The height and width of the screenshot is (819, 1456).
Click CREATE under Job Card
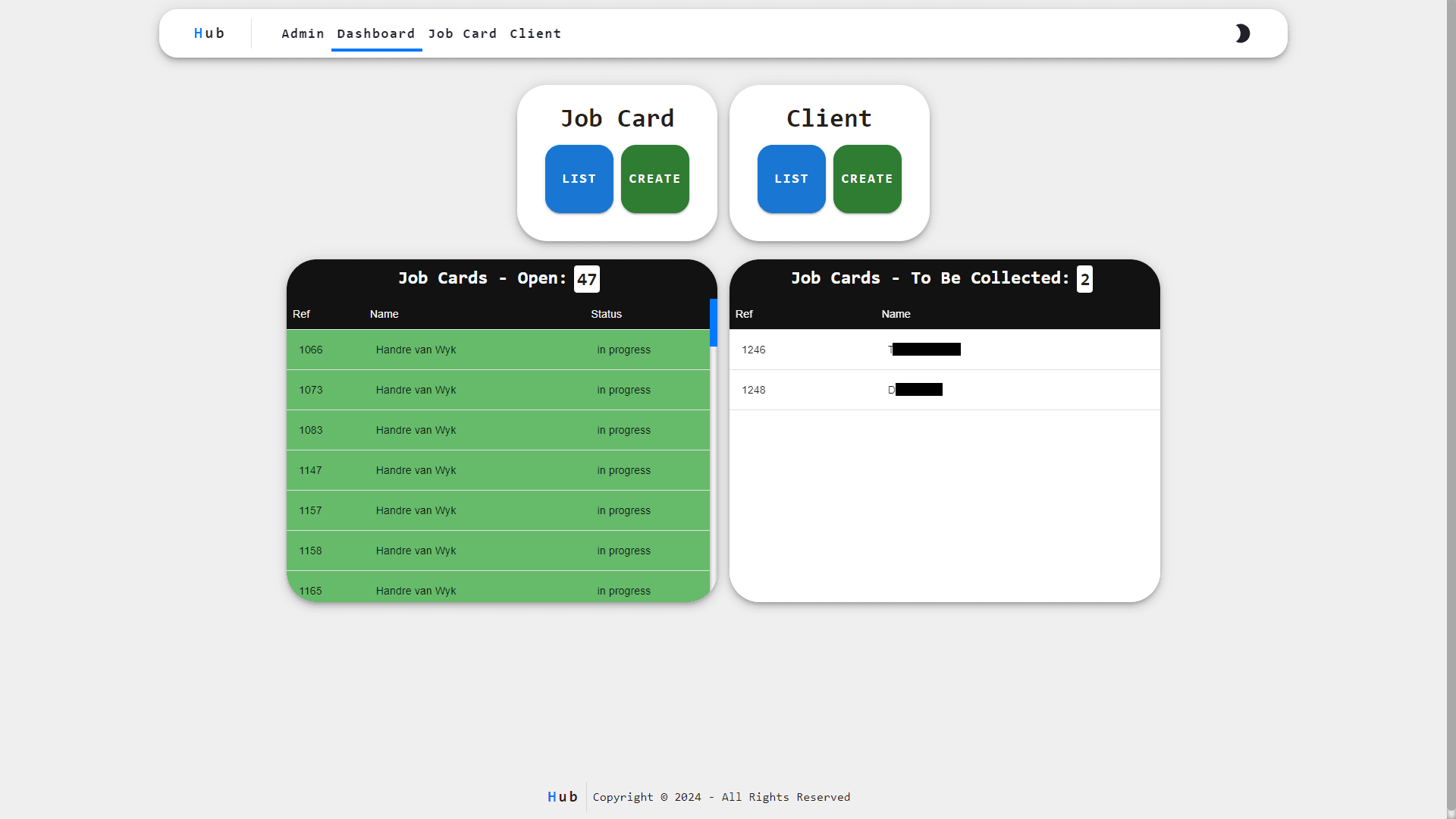[x=654, y=179]
